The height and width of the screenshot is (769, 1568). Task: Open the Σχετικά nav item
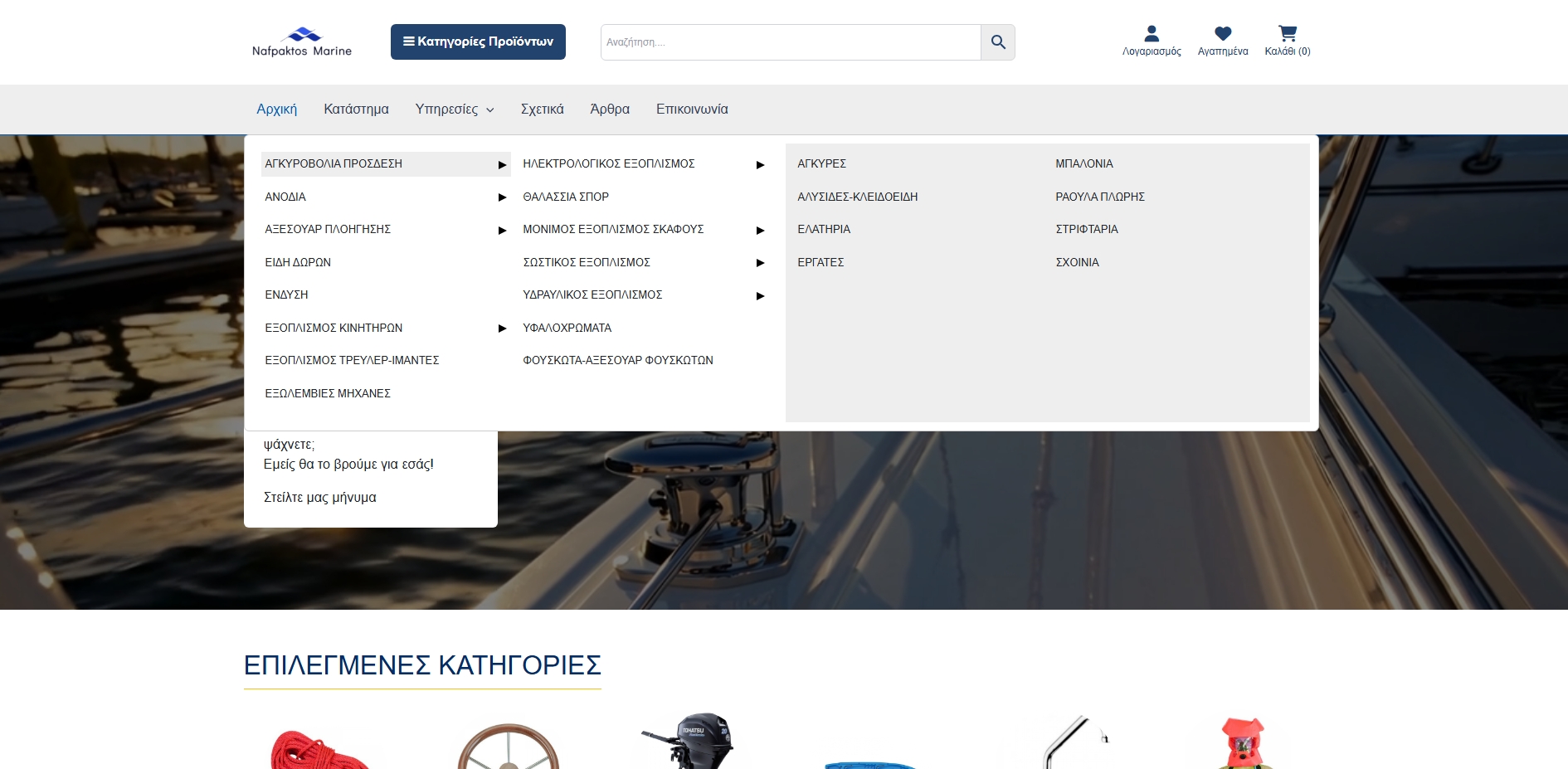pos(542,110)
